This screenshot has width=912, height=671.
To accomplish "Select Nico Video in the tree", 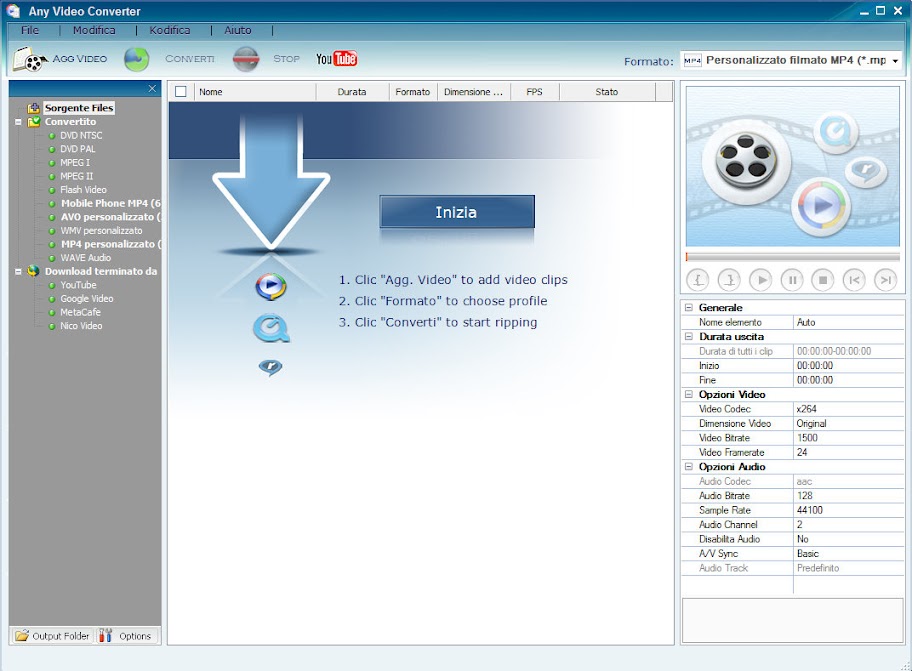I will [x=81, y=326].
